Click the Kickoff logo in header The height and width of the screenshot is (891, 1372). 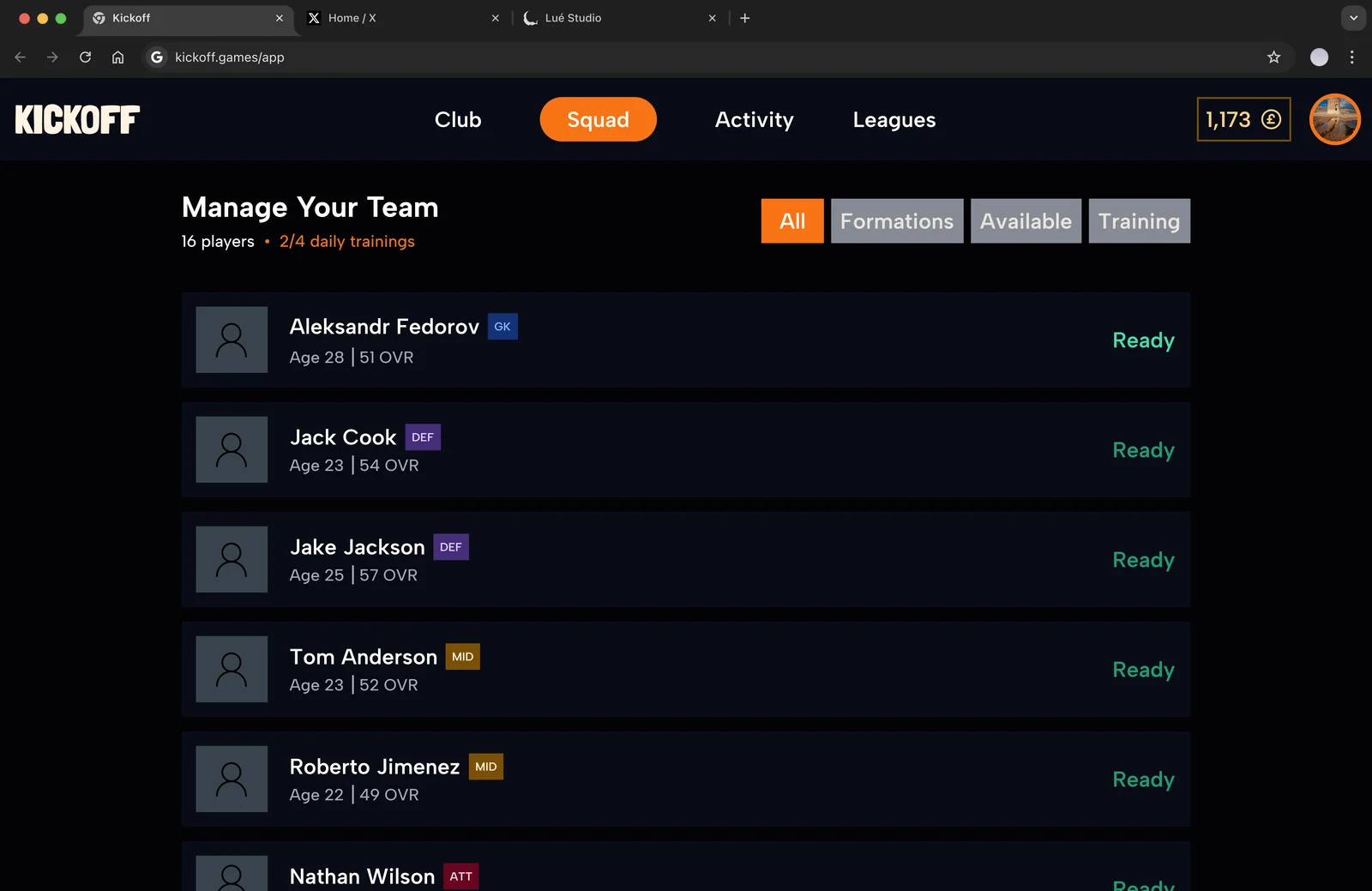tap(77, 120)
